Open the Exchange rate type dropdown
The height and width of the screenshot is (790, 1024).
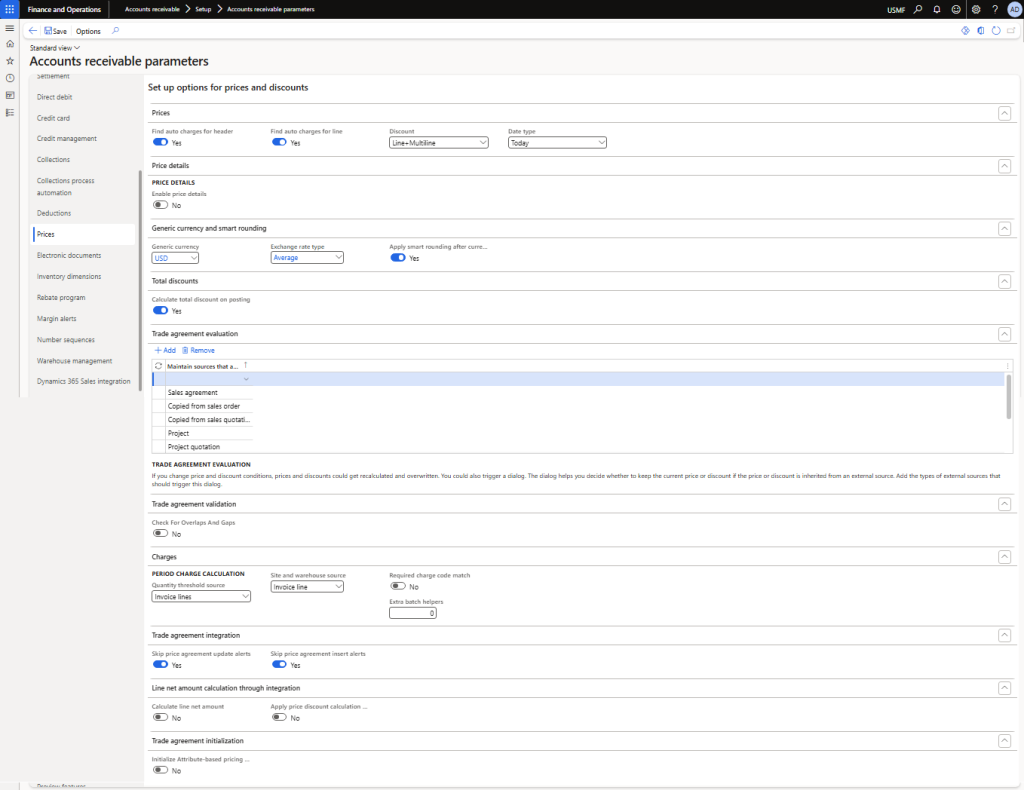click(x=307, y=258)
